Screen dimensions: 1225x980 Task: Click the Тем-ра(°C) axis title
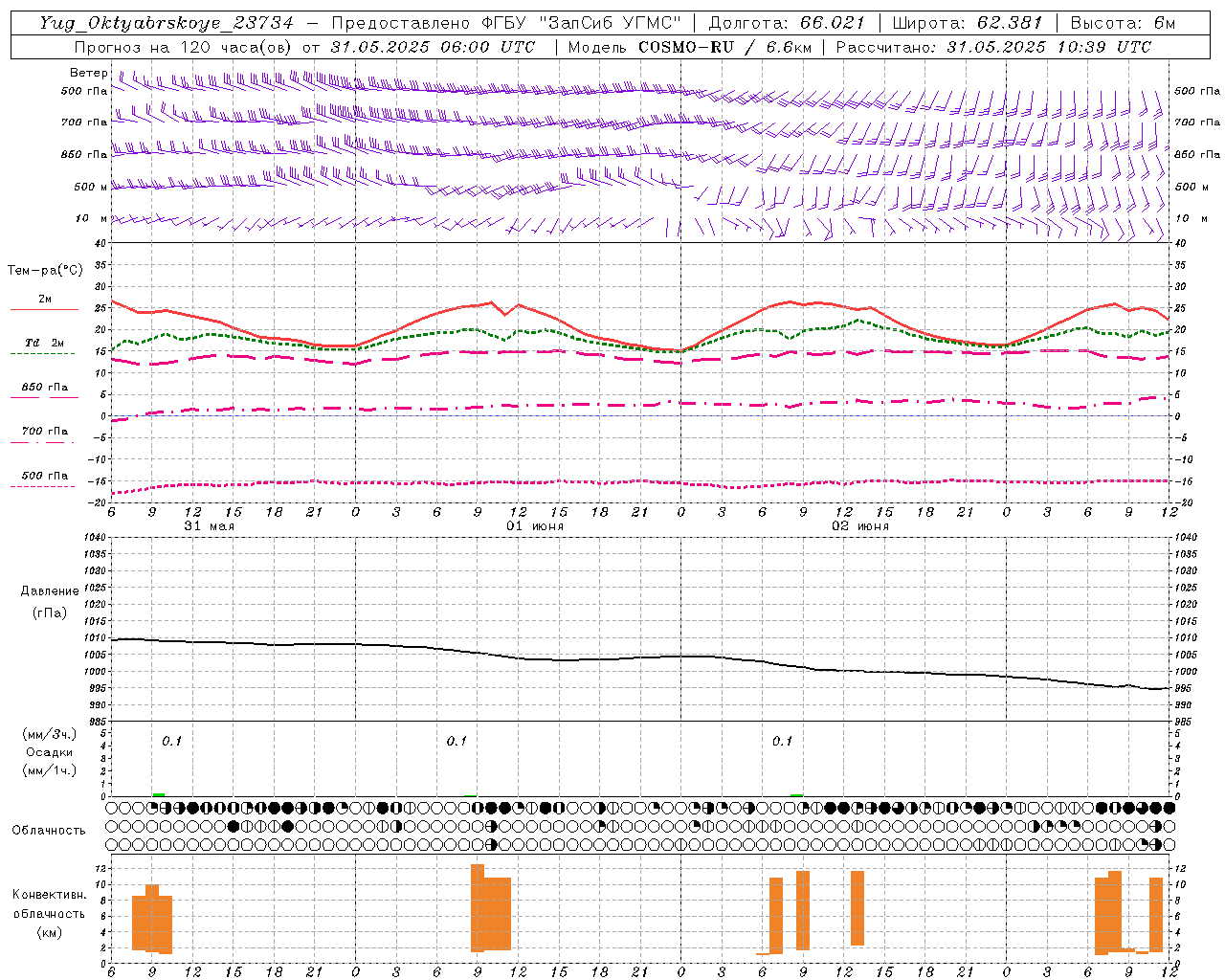tap(45, 271)
